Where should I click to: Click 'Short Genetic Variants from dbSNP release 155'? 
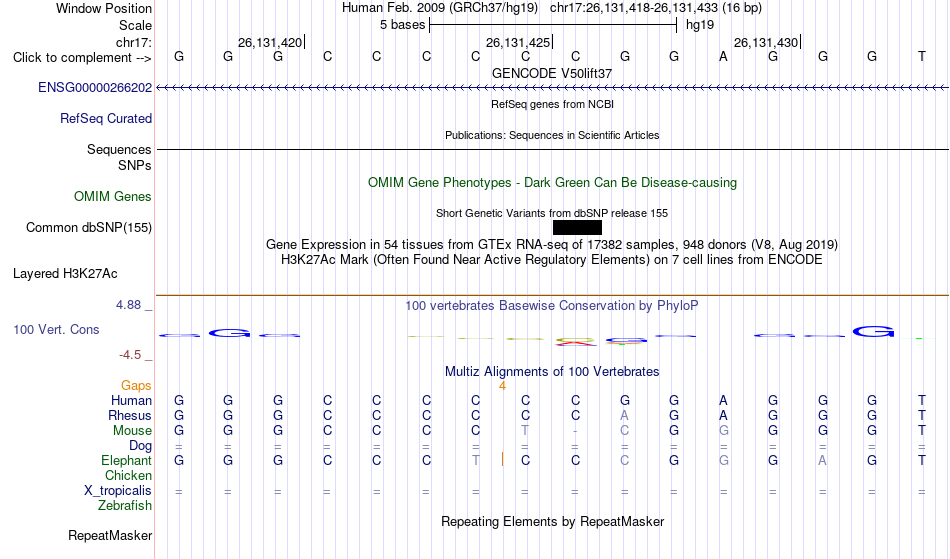click(552, 213)
